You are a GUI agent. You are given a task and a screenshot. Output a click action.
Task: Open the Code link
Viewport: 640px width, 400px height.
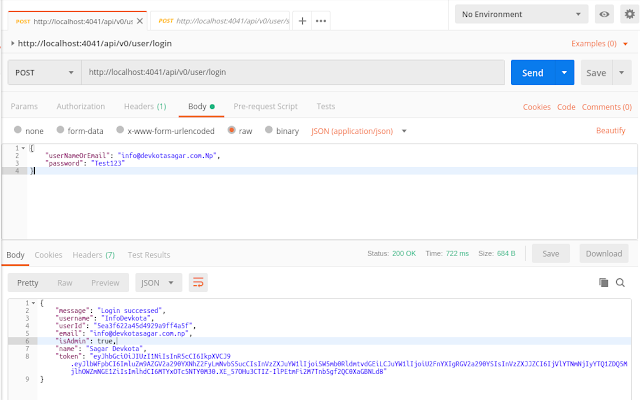[566, 107]
